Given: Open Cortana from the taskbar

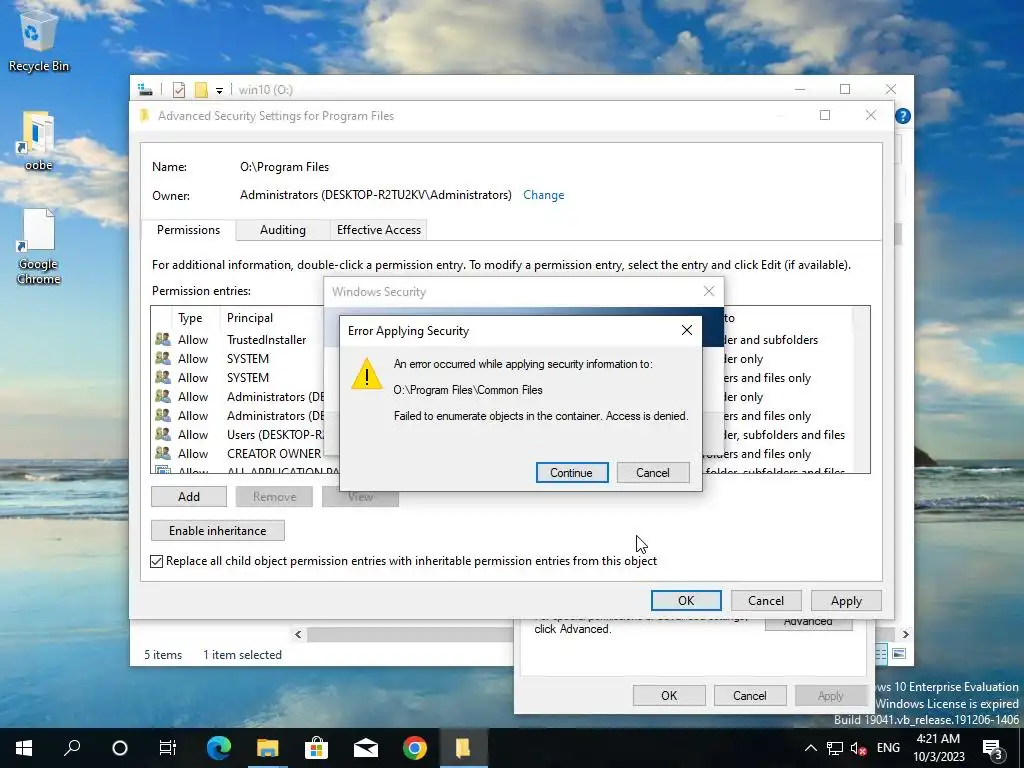Looking at the screenshot, I should pos(120,748).
